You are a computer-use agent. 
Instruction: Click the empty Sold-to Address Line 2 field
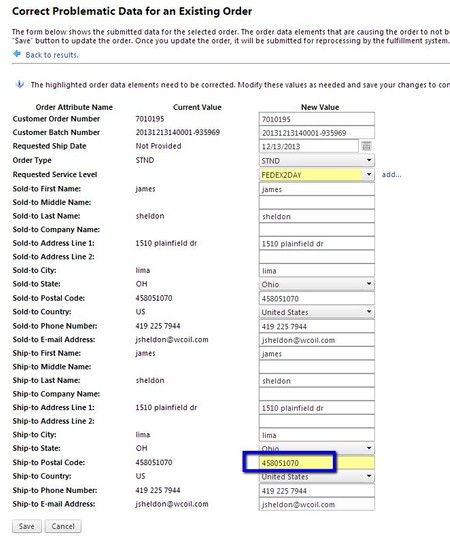[316, 257]
